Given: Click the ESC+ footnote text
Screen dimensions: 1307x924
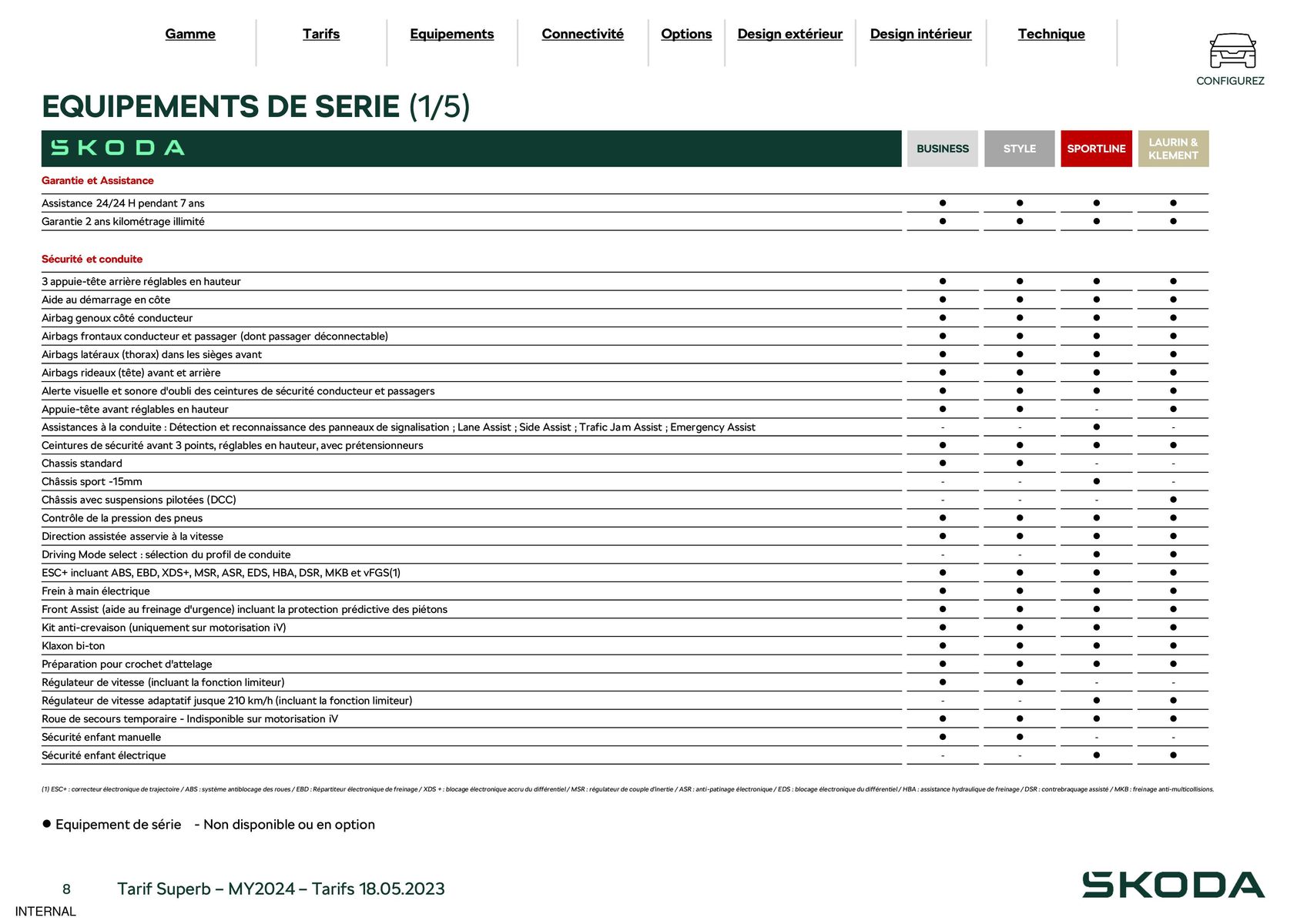Looking at the screenshot, I should (x=628, y=789).
